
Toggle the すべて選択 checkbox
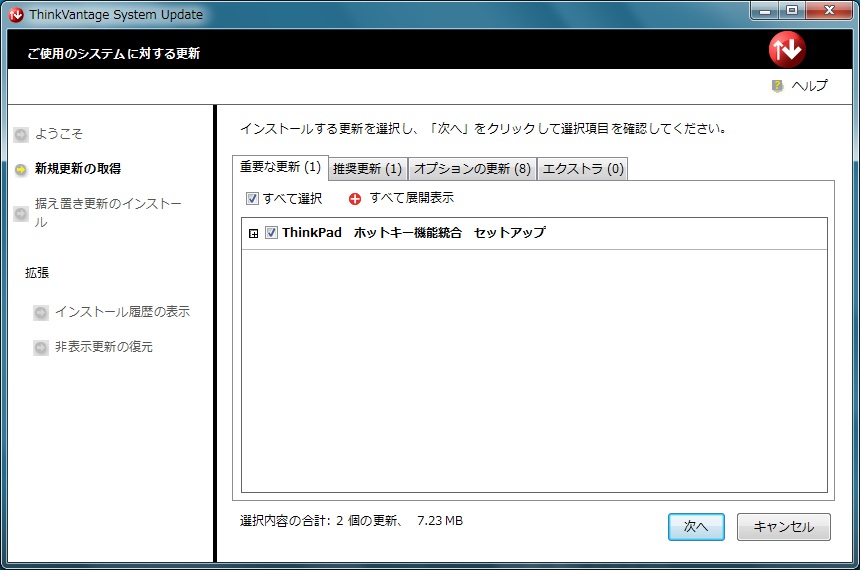[252, 198]
